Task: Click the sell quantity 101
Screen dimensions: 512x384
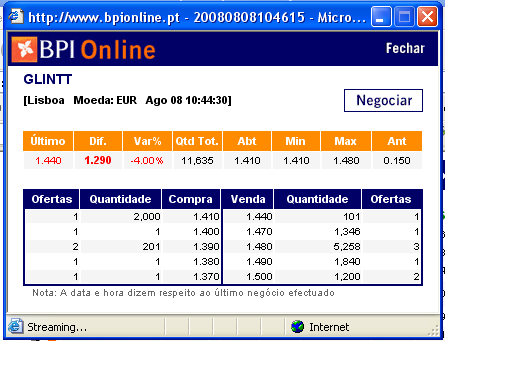Action: coord(352,217)
